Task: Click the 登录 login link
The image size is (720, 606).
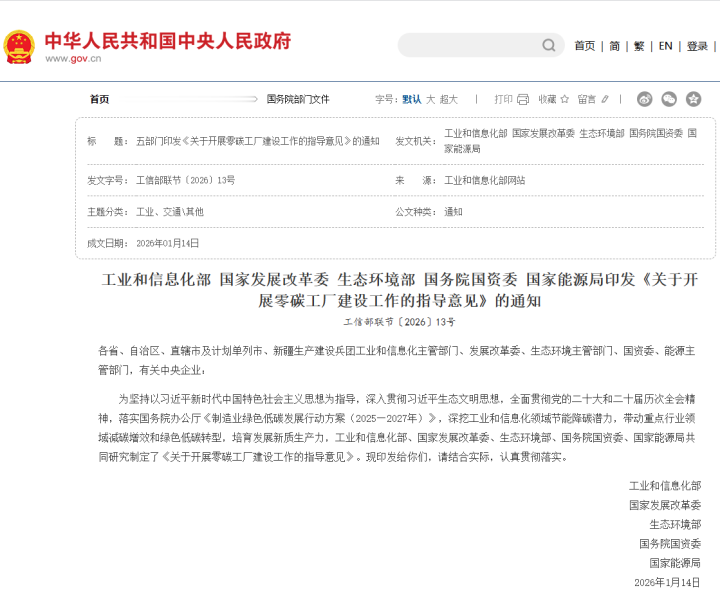Action: pyautogui.click(x=697, y=46)
